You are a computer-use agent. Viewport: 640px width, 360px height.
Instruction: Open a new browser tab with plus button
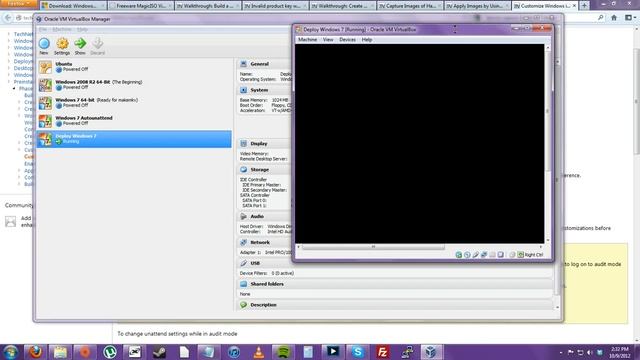point(584,6)
